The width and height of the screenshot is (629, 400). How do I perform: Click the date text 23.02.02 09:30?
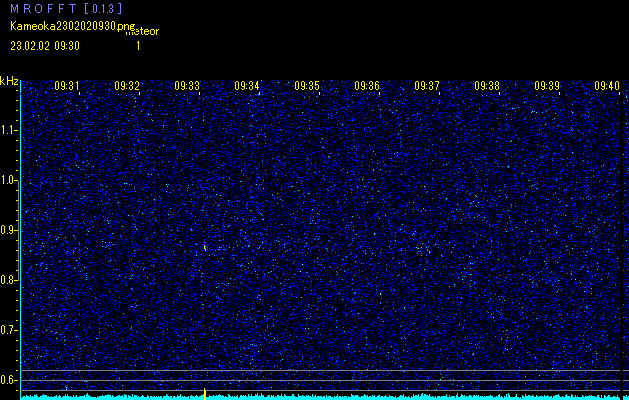(x=45, y=46)
